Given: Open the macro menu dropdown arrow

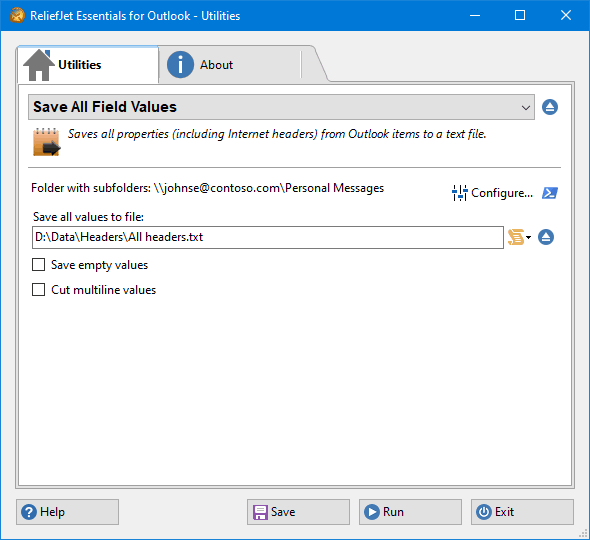Looking at the screenshot, I should coord(528,237).
